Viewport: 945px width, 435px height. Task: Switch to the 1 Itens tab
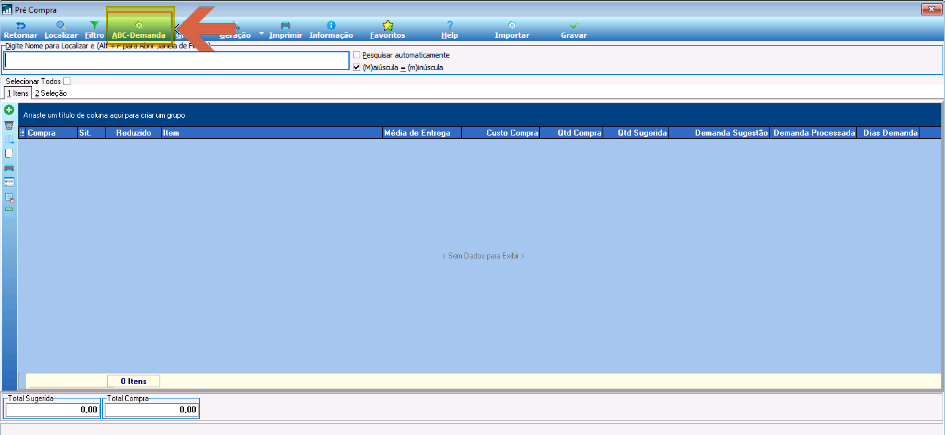pos(17,93)
